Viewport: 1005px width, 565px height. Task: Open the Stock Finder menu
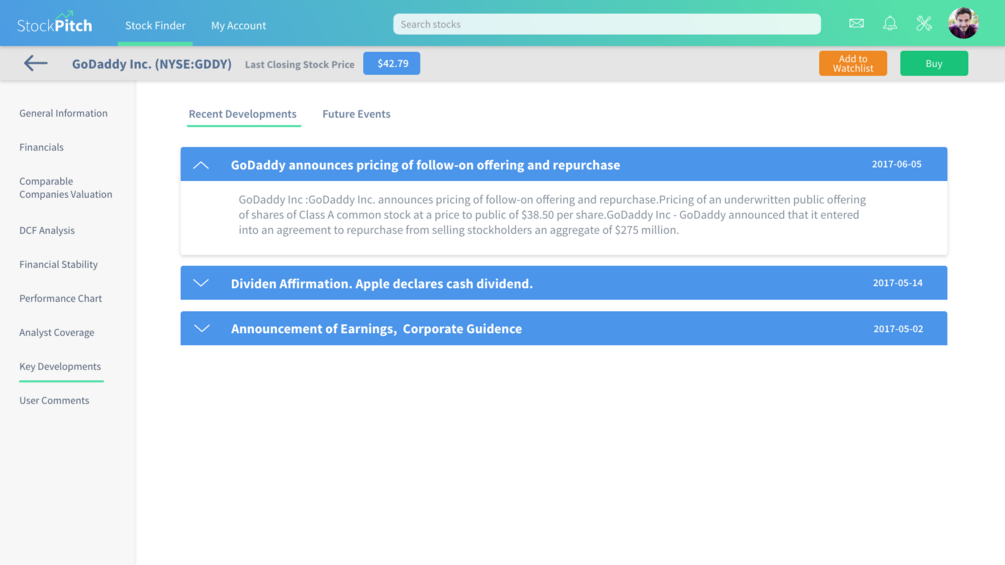(155, 26)
